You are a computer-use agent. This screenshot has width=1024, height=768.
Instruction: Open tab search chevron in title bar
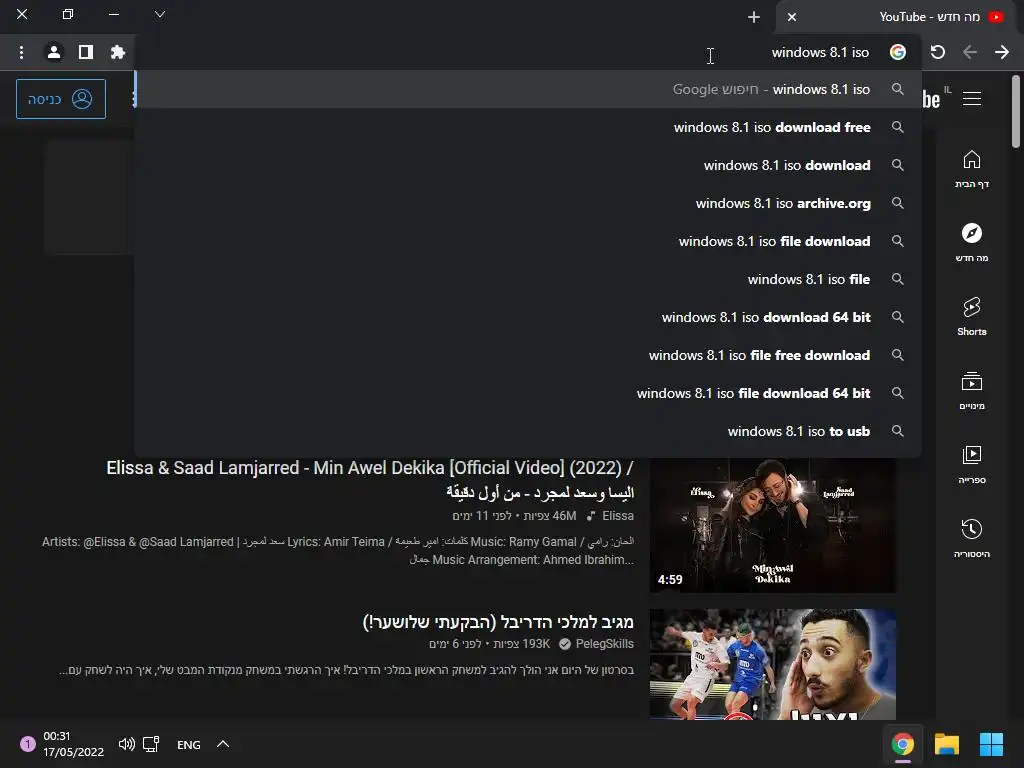(x=160, y=14)
